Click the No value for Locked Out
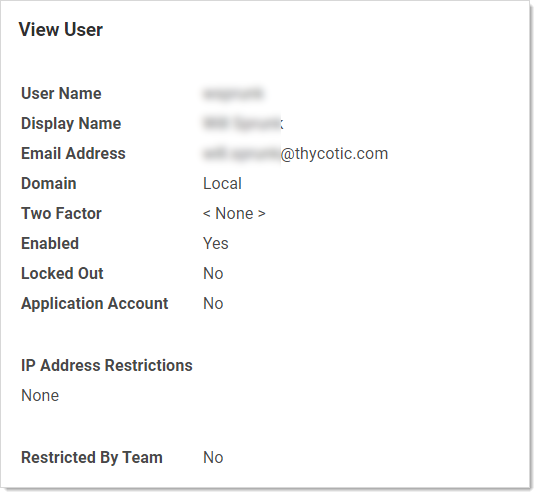 pyautogui.click(x=213, y=273)
